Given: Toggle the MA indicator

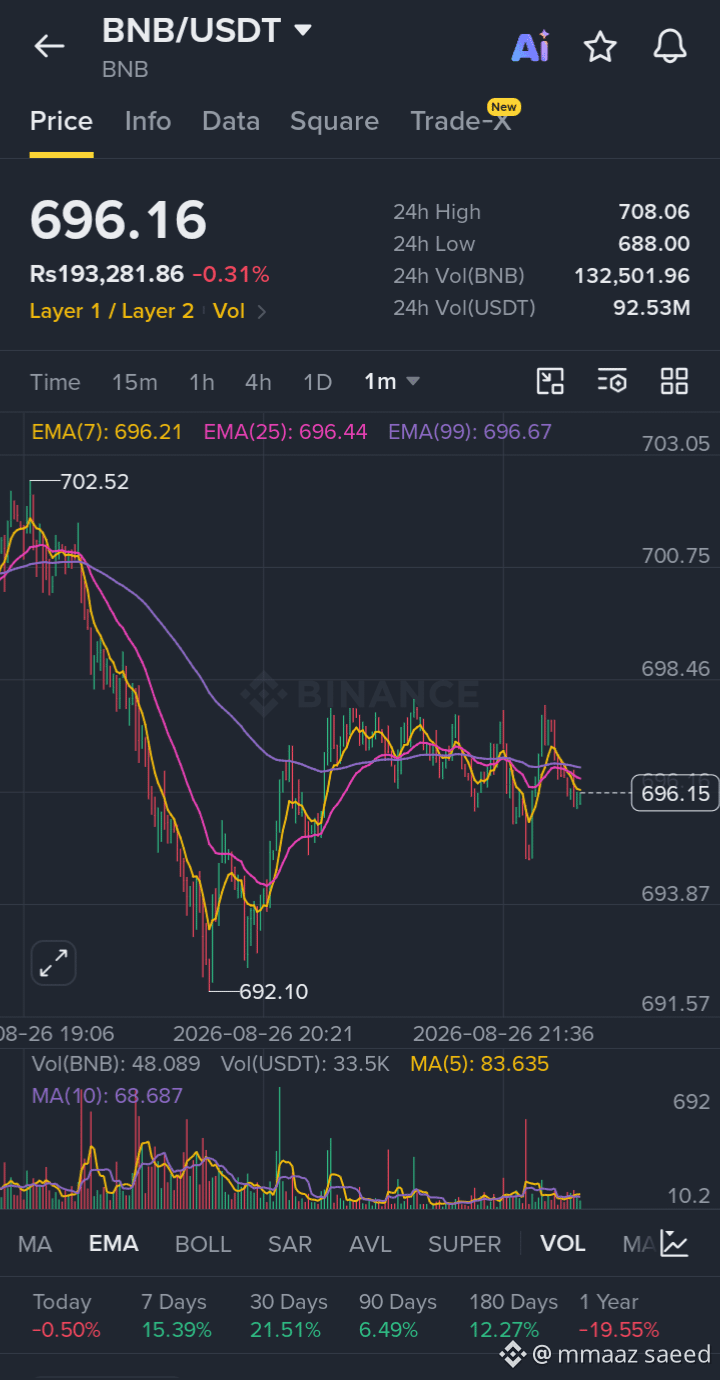Looking at the screenshot, I should click(35, 1244).
